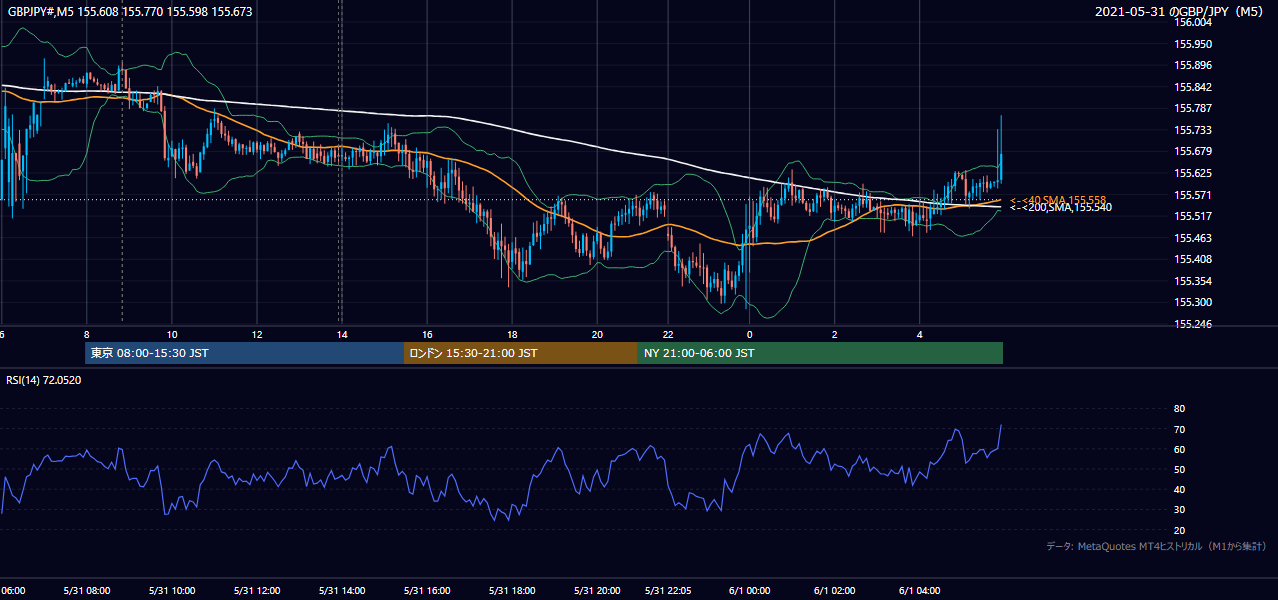The width and height of the screenshot is (1278, 600).
Task: Click hour 14 on the price chart time axis
Action: point(341,334)
